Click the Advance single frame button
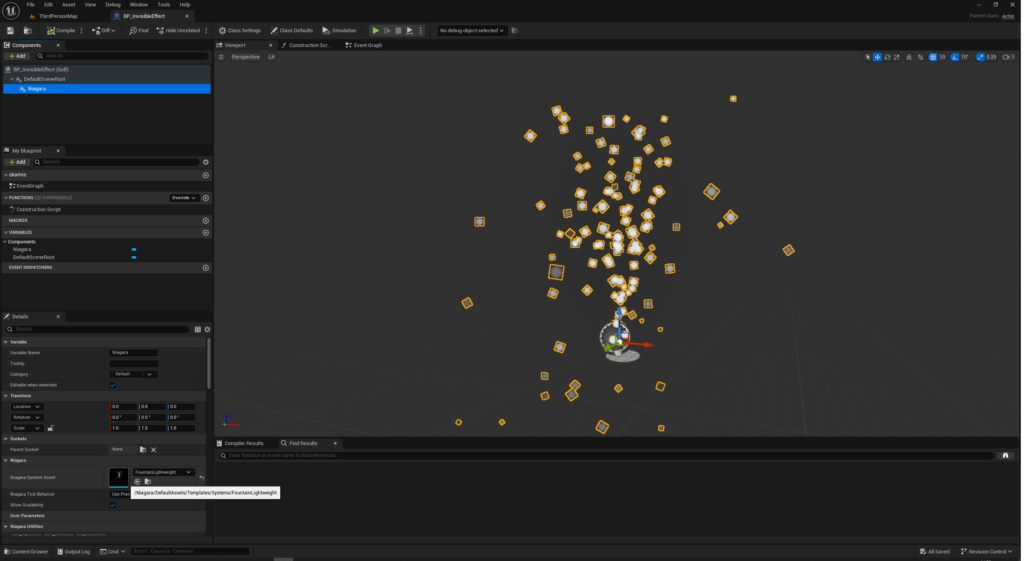This screenshot has height=561, width=1024. point(387,31)
